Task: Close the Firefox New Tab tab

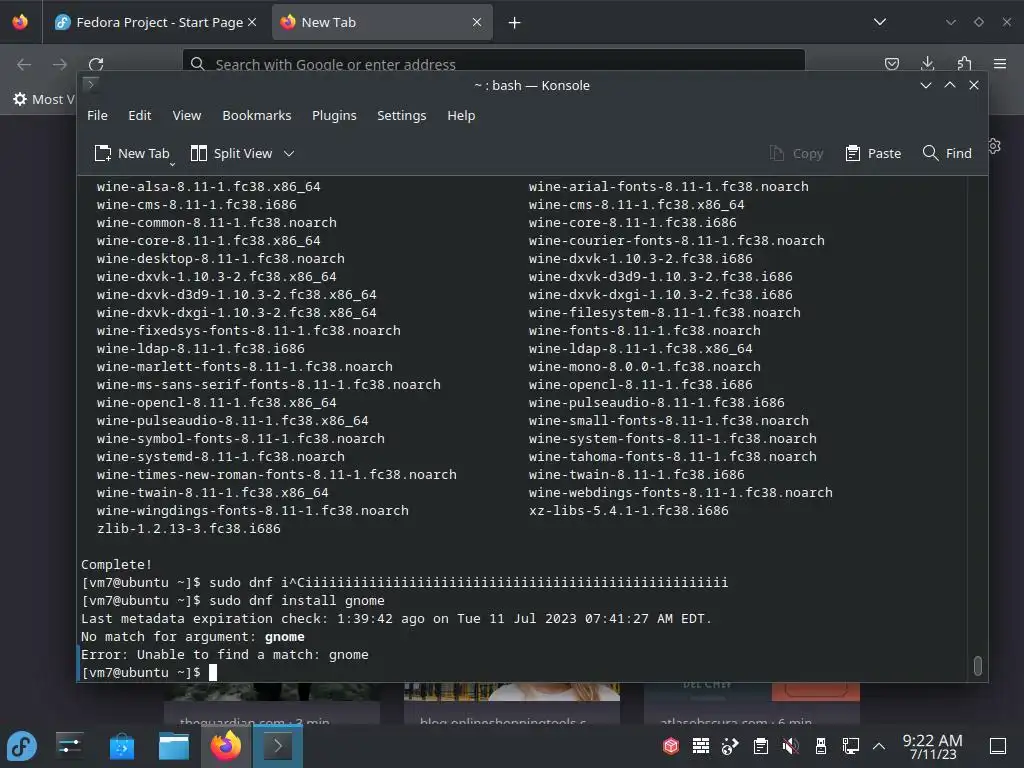Action: click(477, 22)
